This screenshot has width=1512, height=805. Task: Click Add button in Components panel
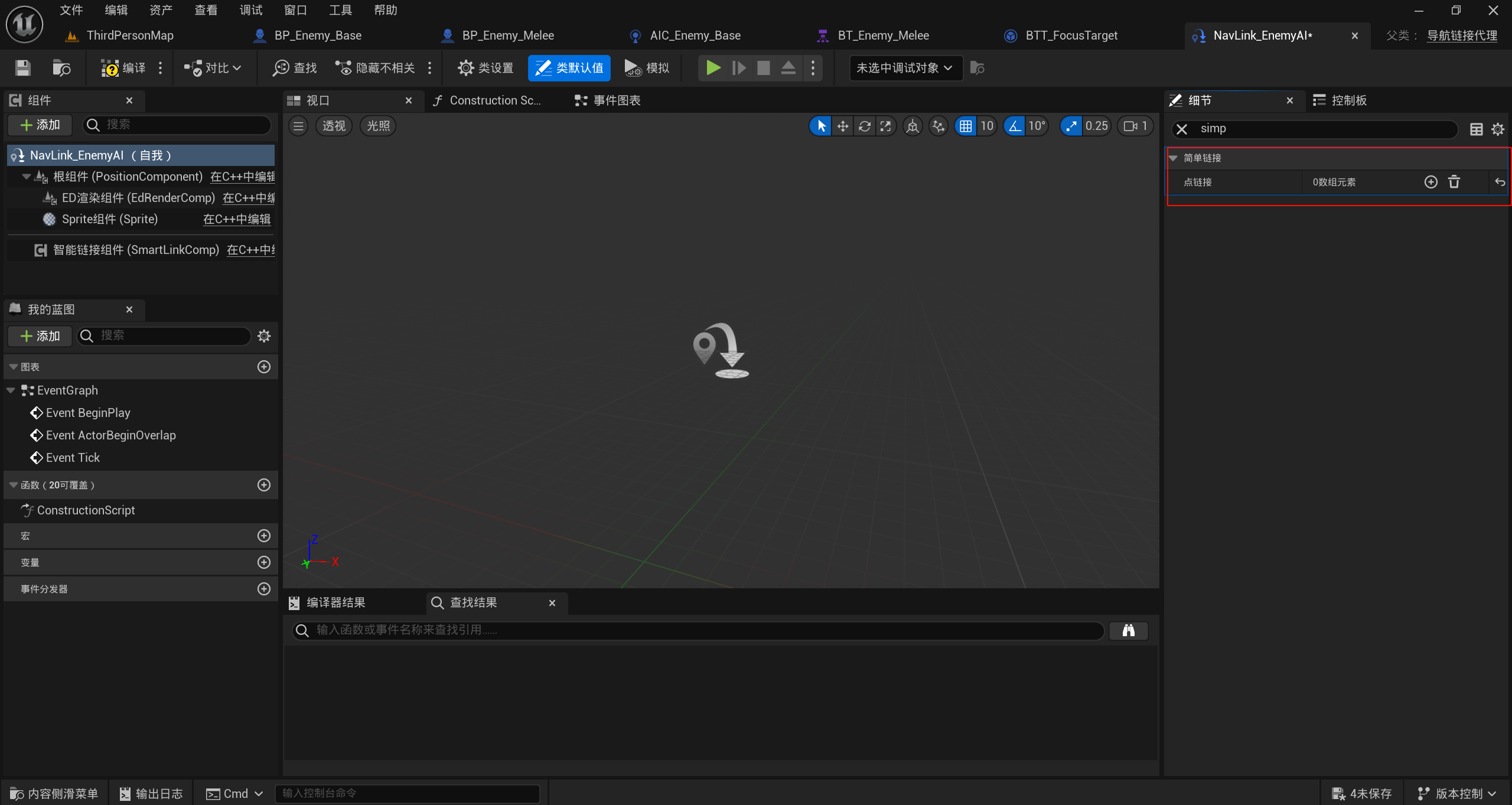click(x=40, y=125)
